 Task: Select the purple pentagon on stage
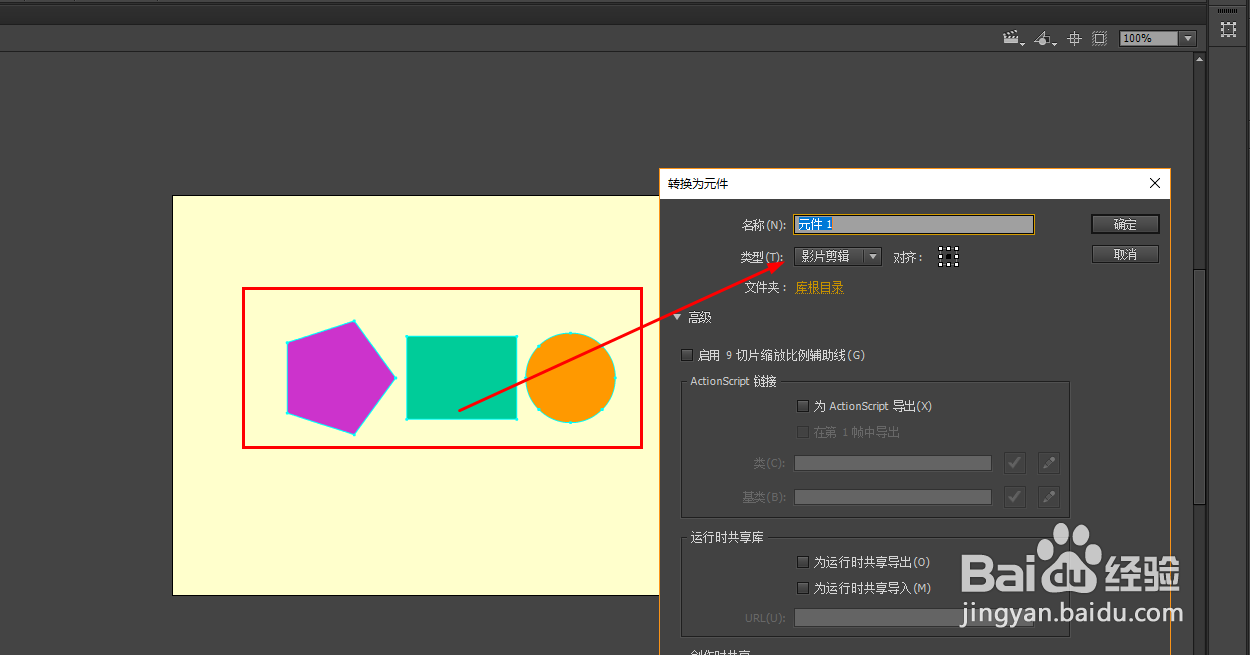coord(340,378)
